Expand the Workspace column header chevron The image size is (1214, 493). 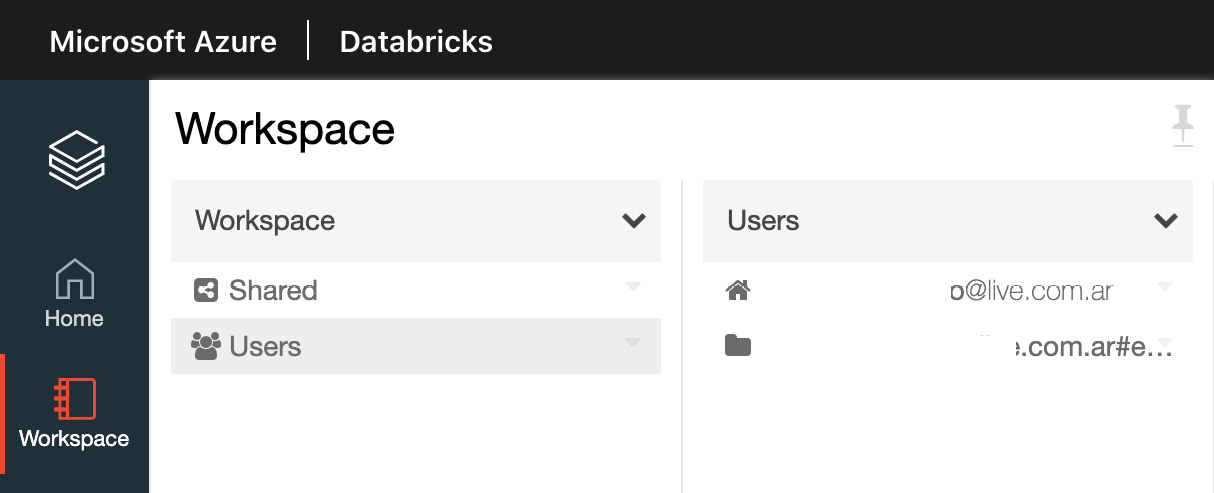tap(634, 221)
